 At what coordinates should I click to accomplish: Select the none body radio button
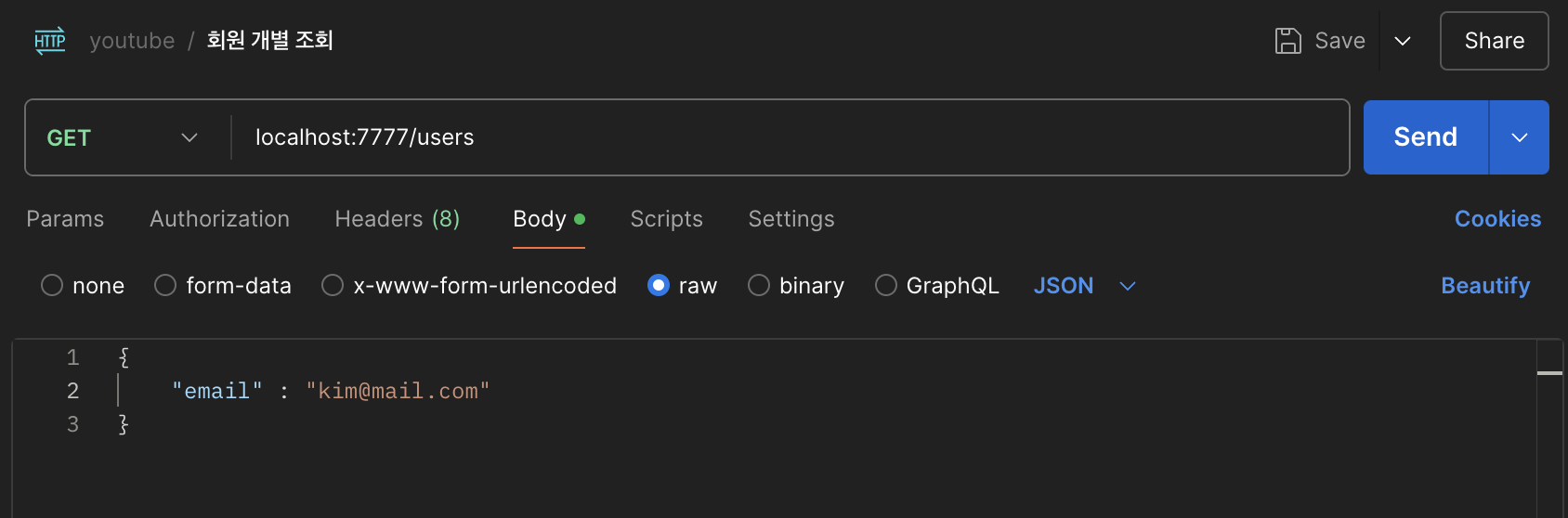(x=52, y=286)
